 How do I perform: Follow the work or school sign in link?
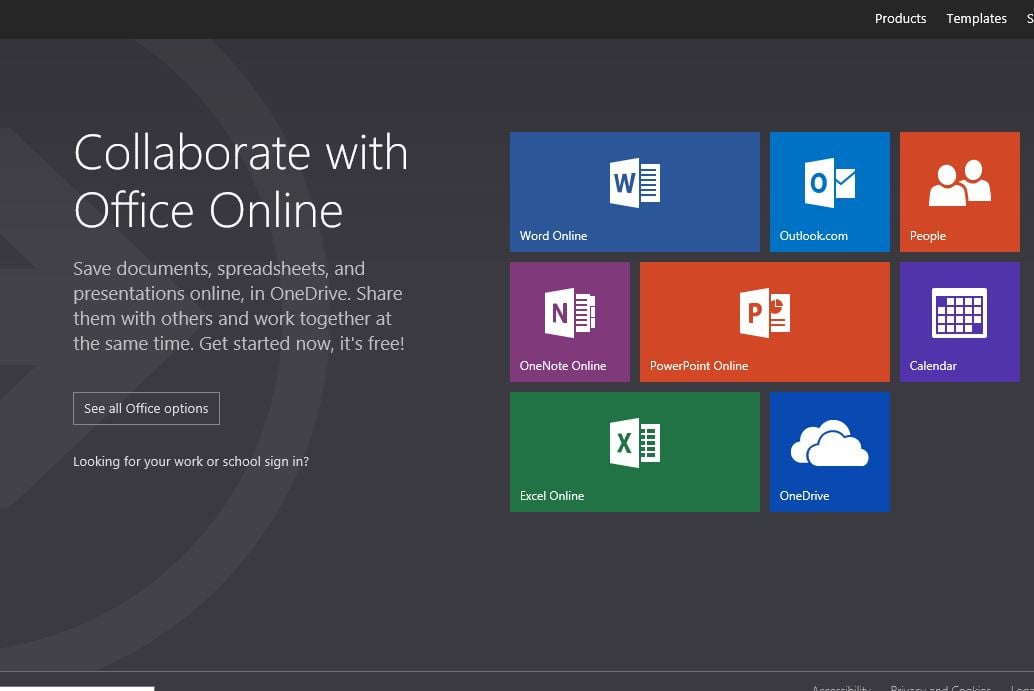[191, 462]
